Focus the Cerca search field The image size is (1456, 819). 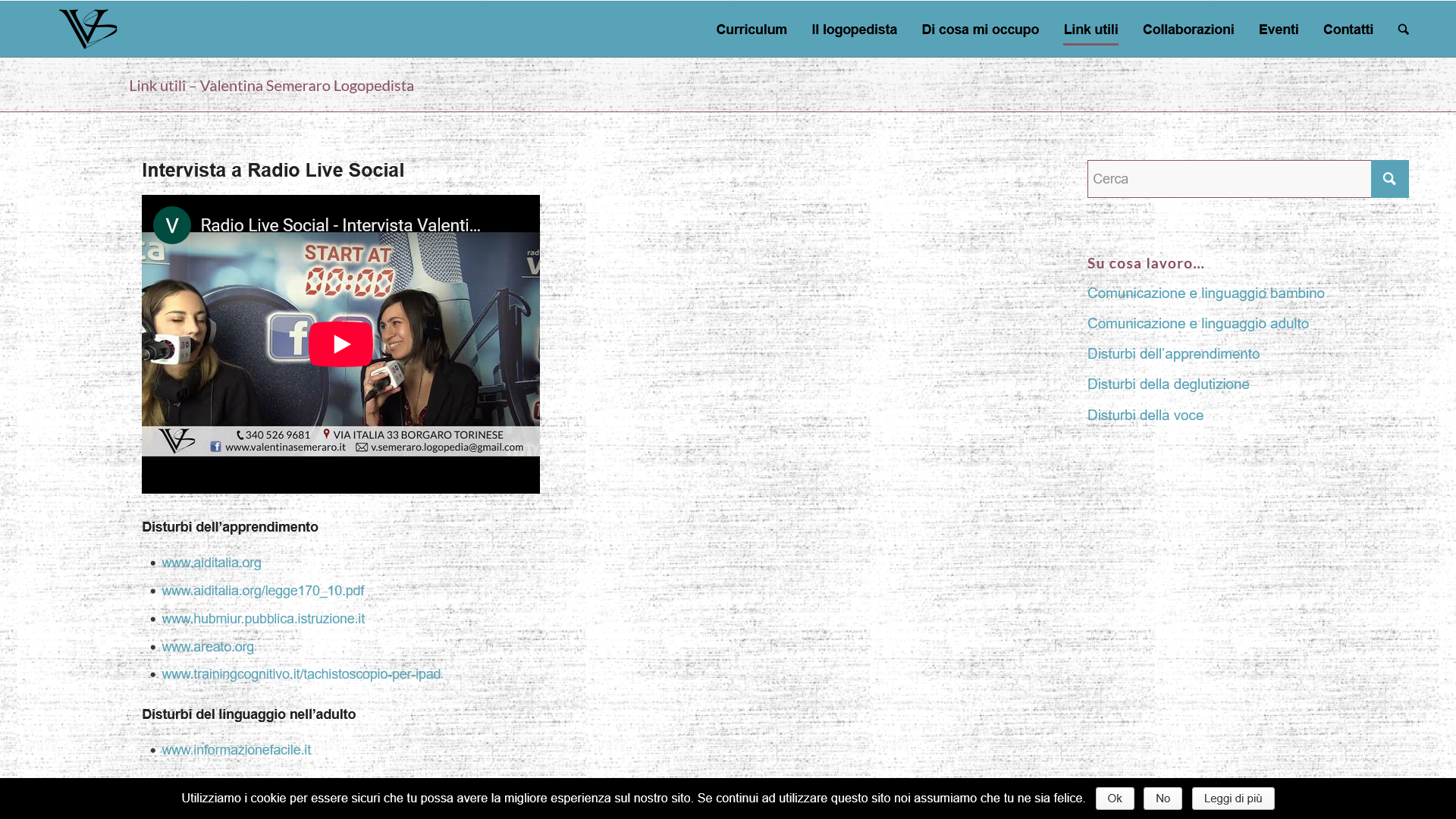(x=1229, y=179)
